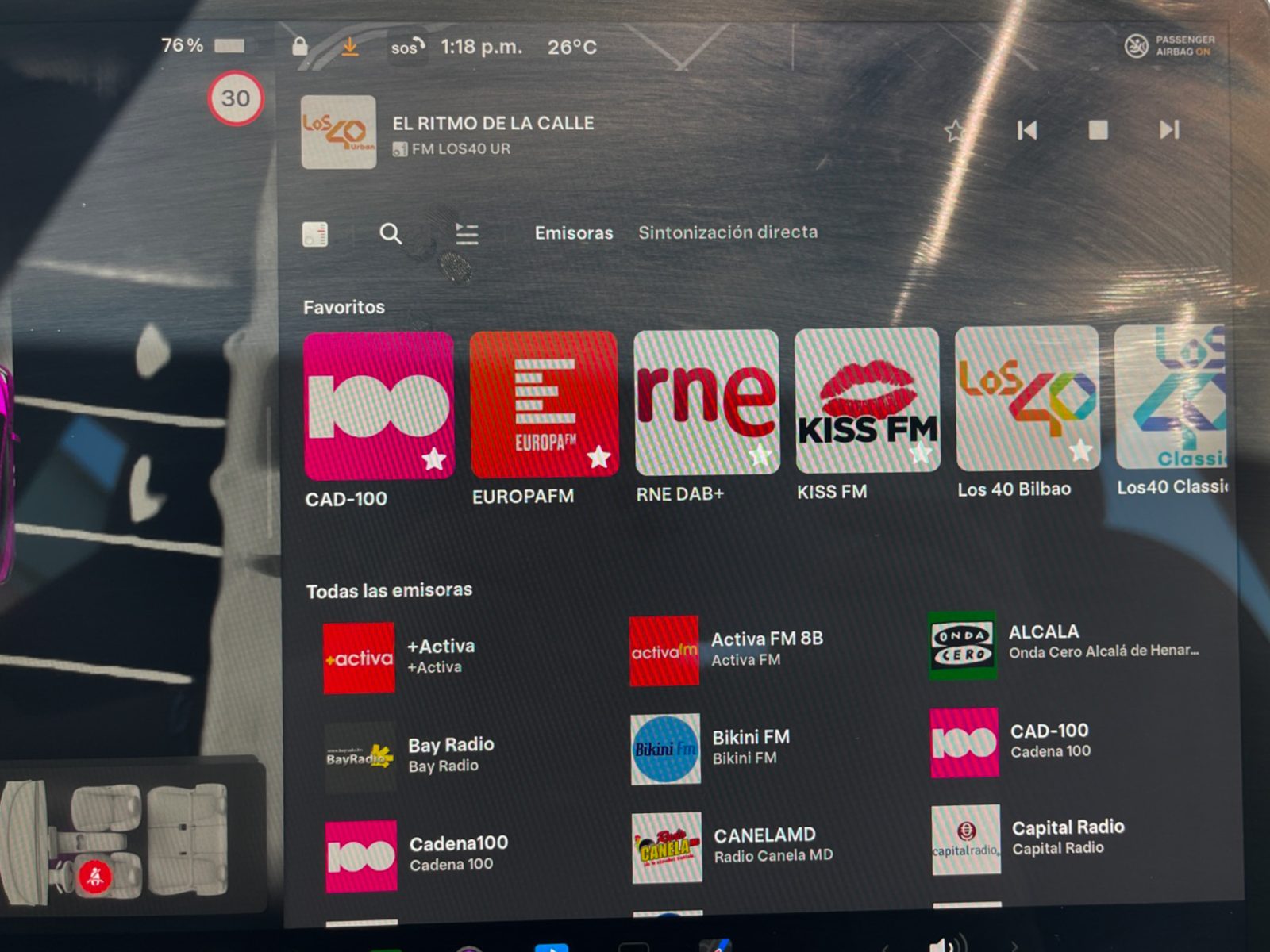The width and height of the screenshot is (1270, 952).
Task: Tap the 30 speed limit sign
Action: 236,98
